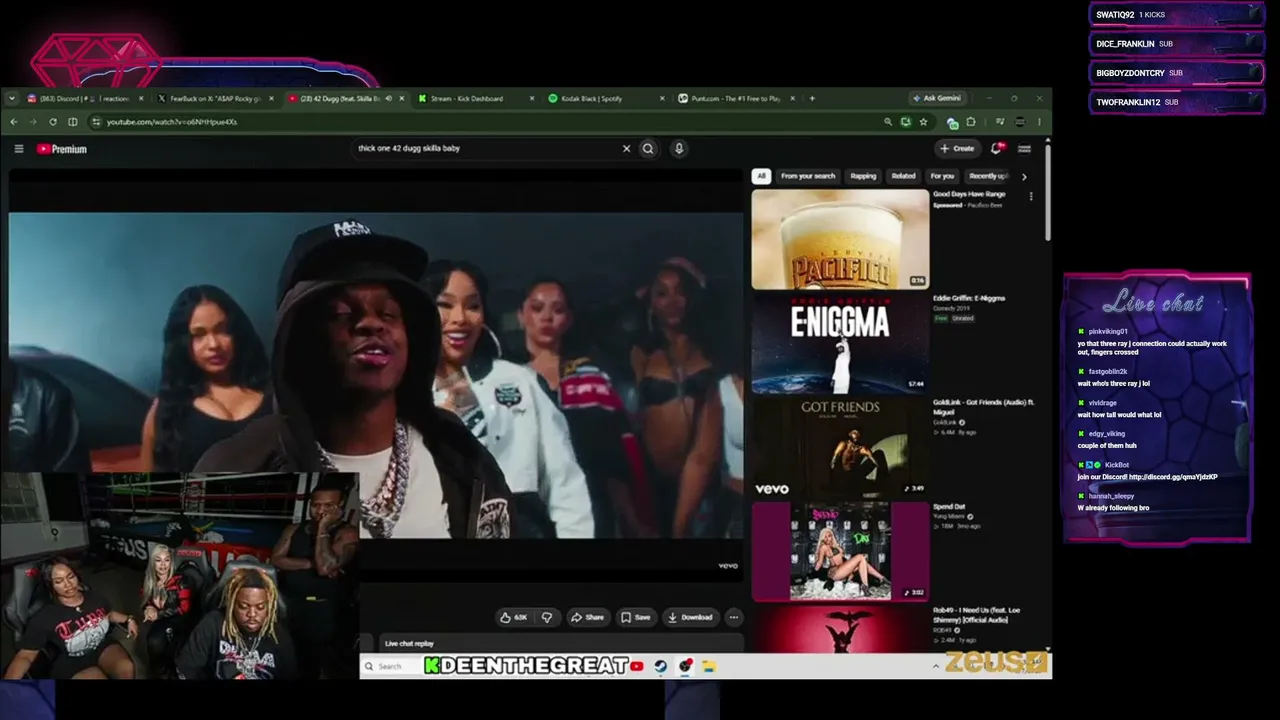Click the browser address bar URL
Image resolution: width=1280 pixels, height=720 pixels.
(x=172, y=122)
